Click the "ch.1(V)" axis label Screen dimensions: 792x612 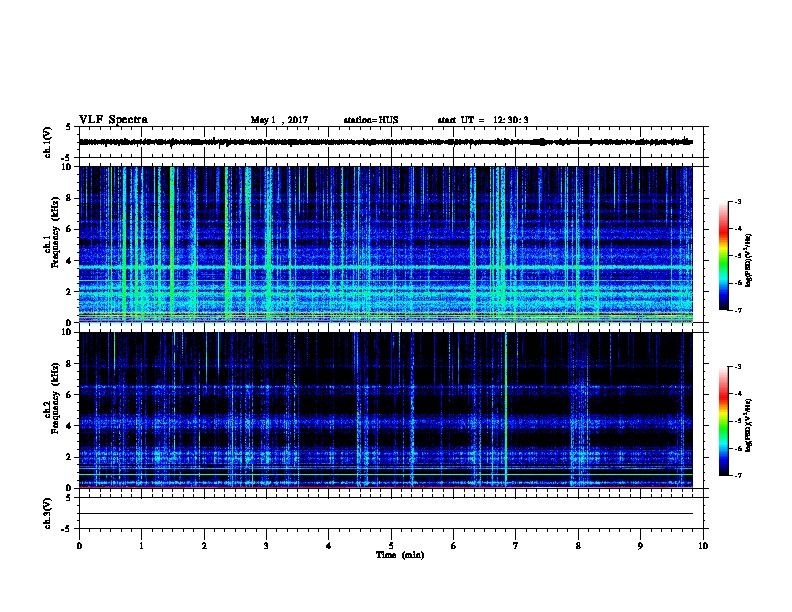[x=48, y=142]
